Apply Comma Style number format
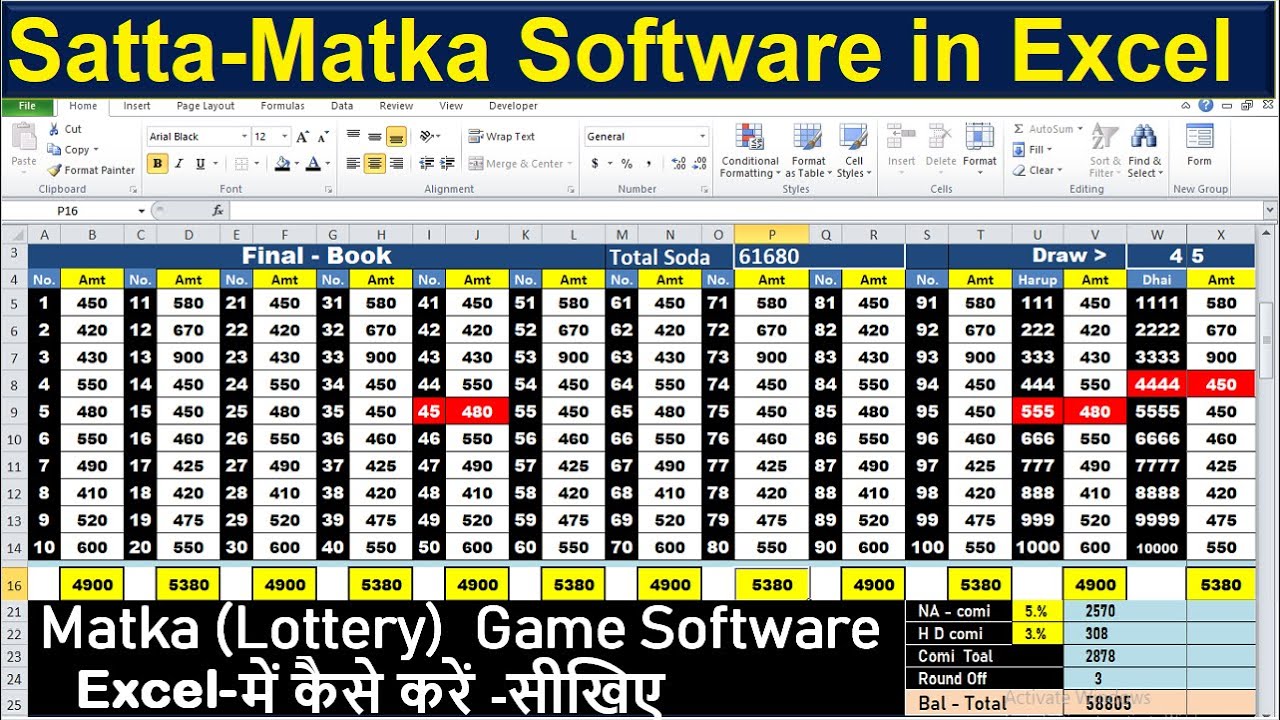The width and height of the screenshot is (1280, 720). tap(648, 164)
